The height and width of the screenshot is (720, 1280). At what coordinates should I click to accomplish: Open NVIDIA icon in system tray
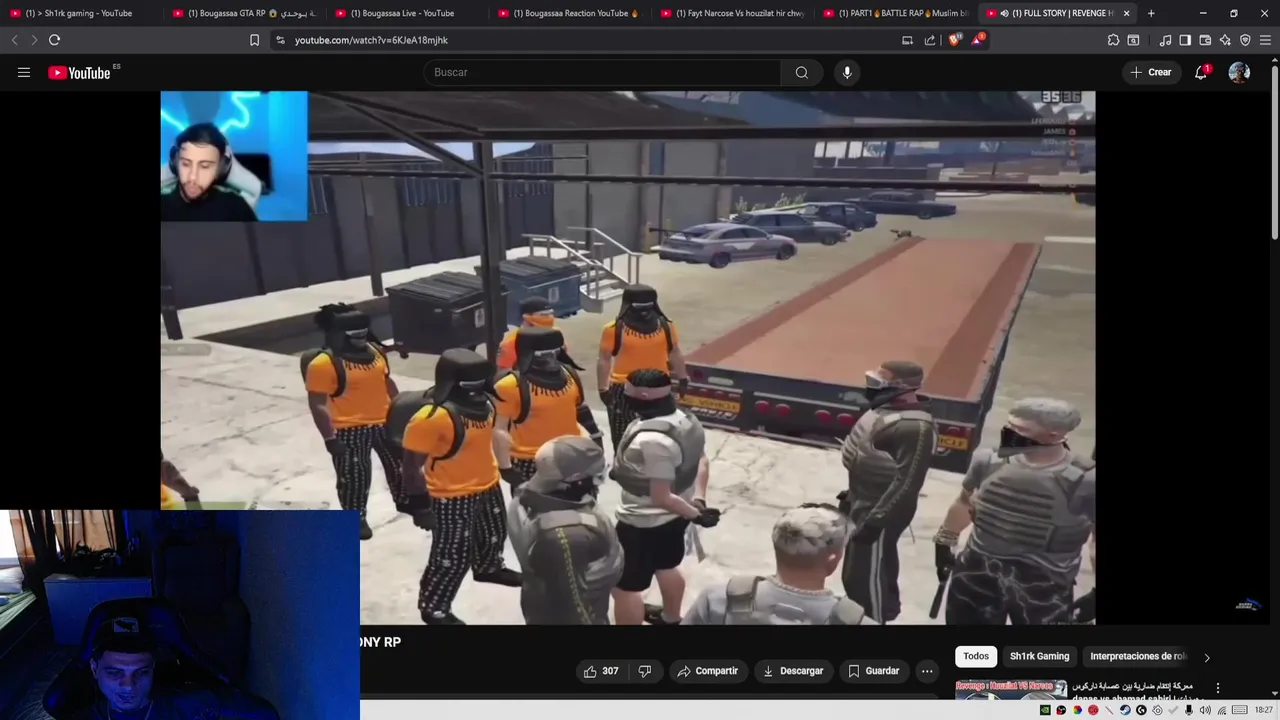click(x=1045, y=710)
